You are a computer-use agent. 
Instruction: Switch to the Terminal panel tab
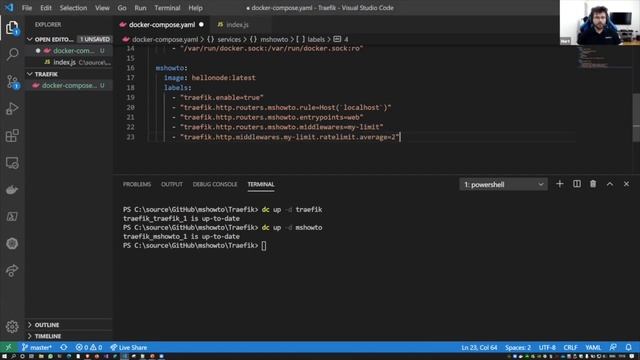point(261,184)
